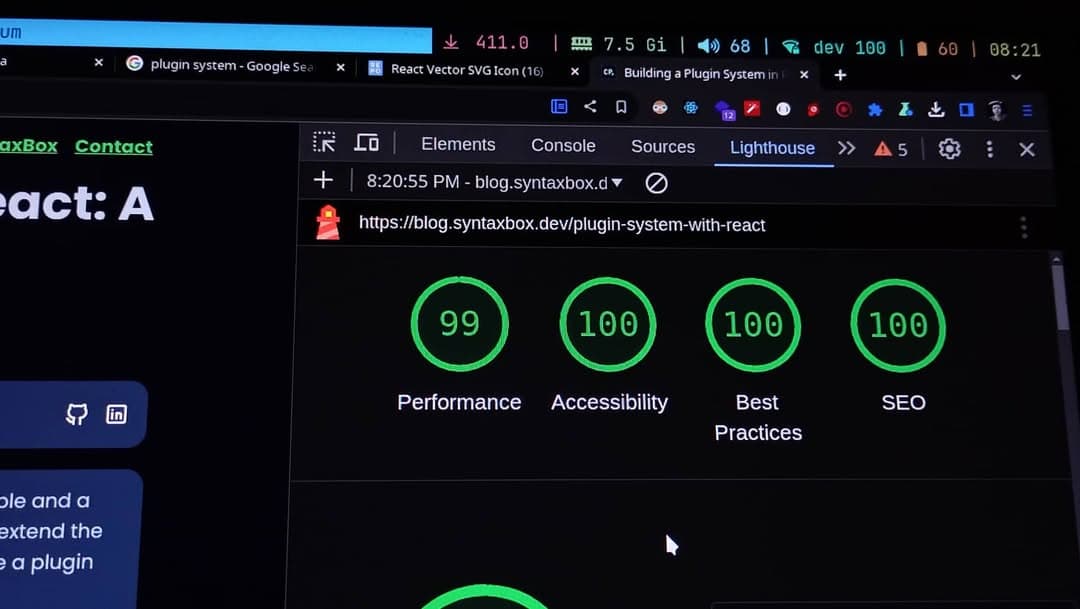Viewport: 1080px width, 609px height.
Task: Click the GitHub icon on the blog
Action: click(x=77, y=414)
